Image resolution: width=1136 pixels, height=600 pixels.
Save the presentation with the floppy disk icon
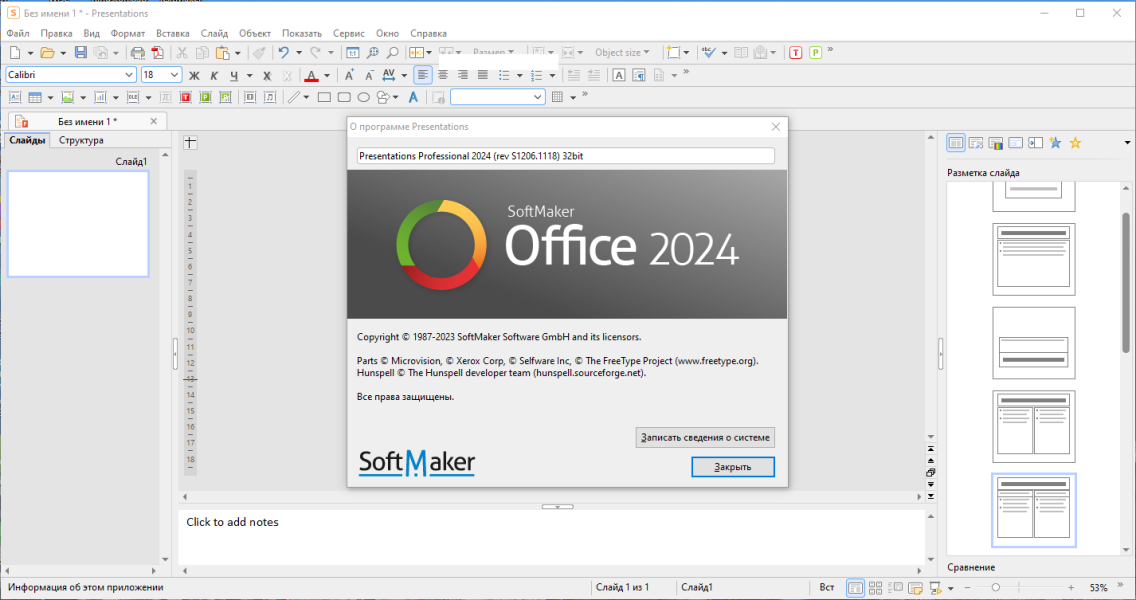[80, 52]
